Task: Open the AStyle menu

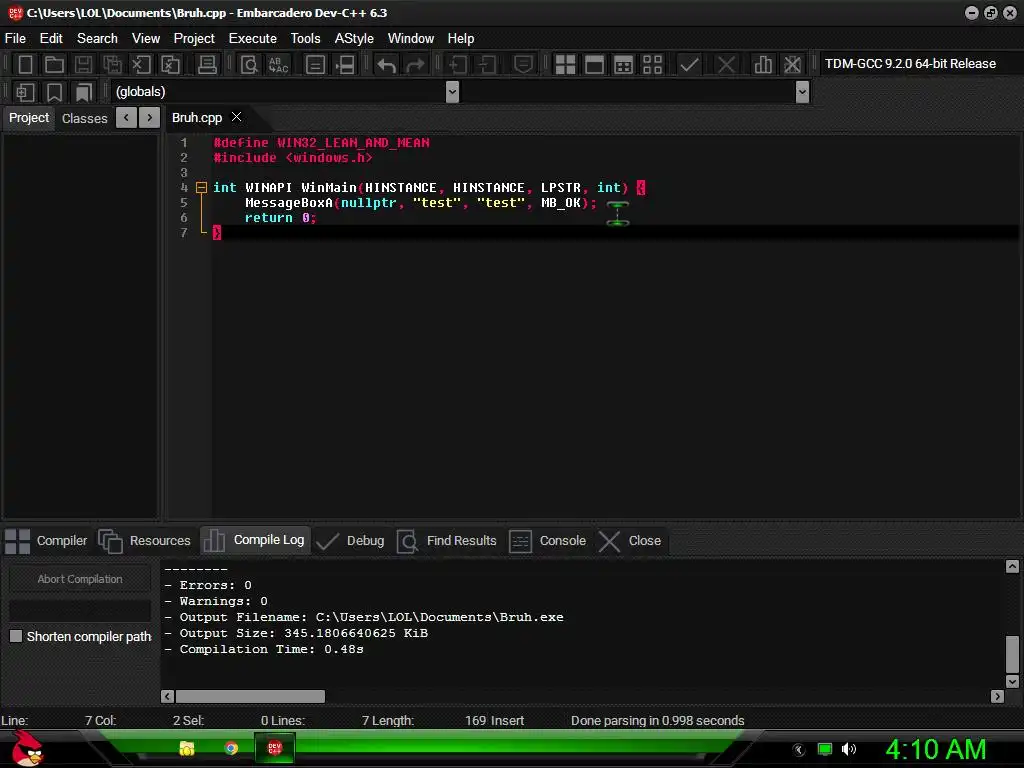Action: point(354,39)
